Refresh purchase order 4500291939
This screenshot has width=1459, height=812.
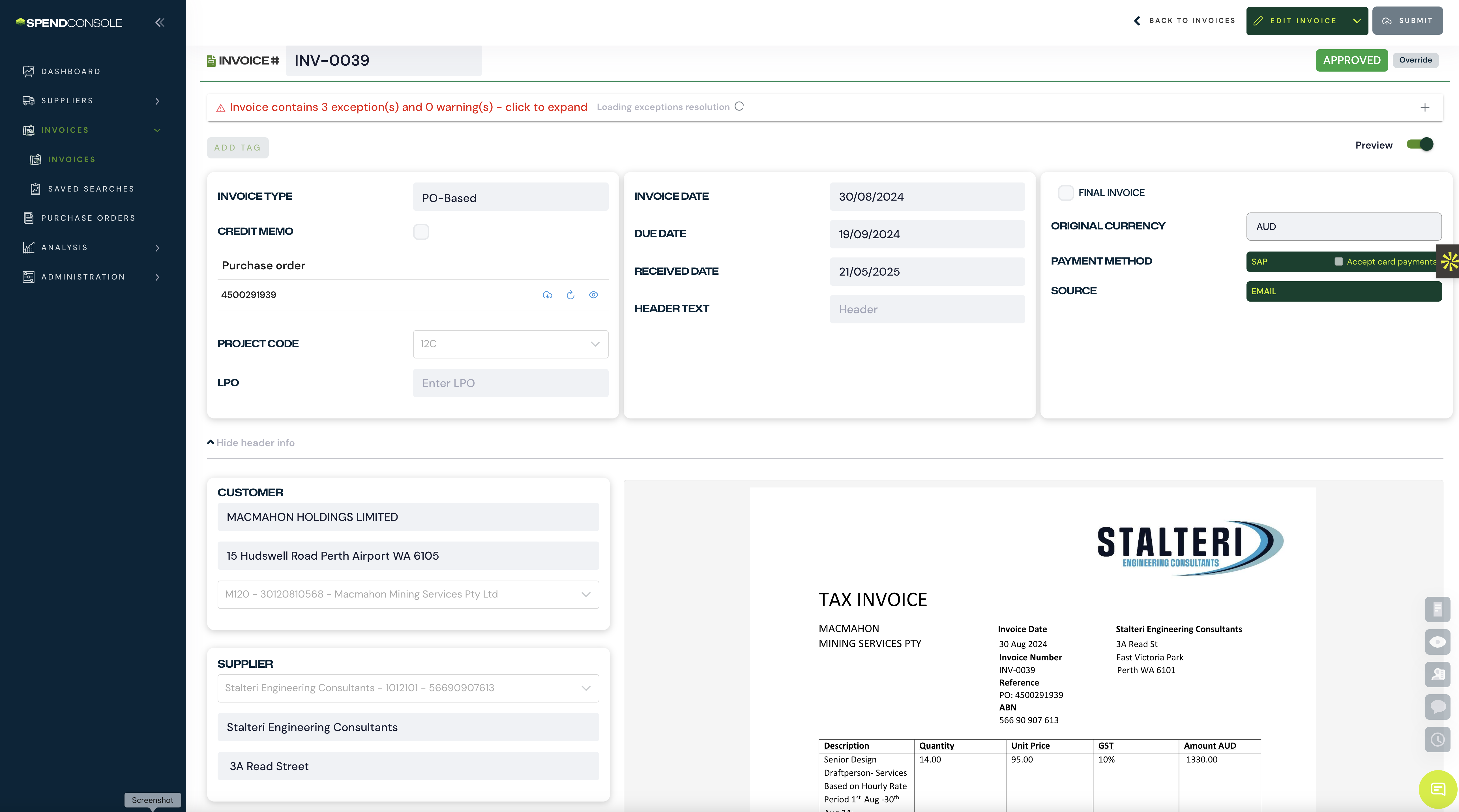point(570,295)
